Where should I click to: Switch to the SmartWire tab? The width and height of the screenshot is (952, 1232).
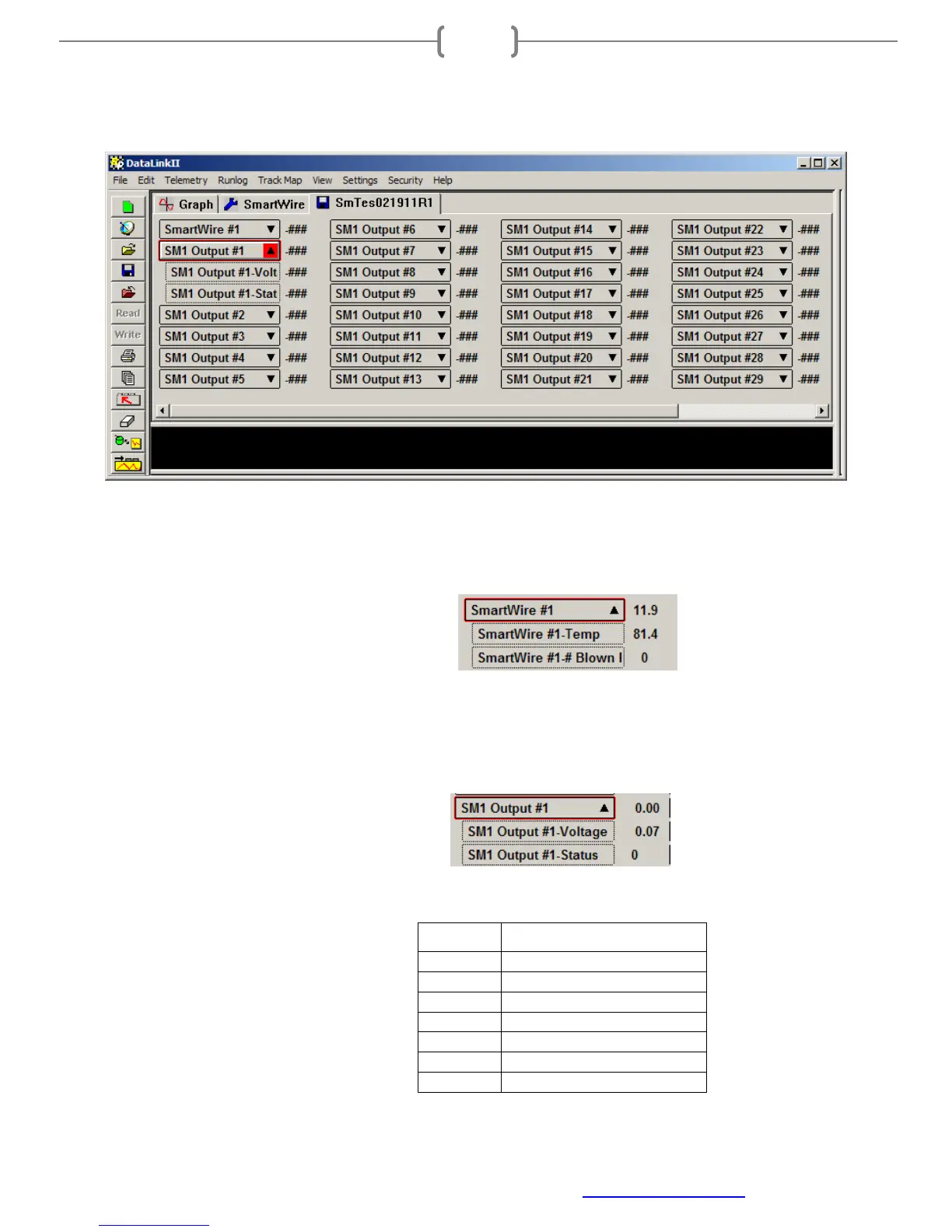(264, 205)
